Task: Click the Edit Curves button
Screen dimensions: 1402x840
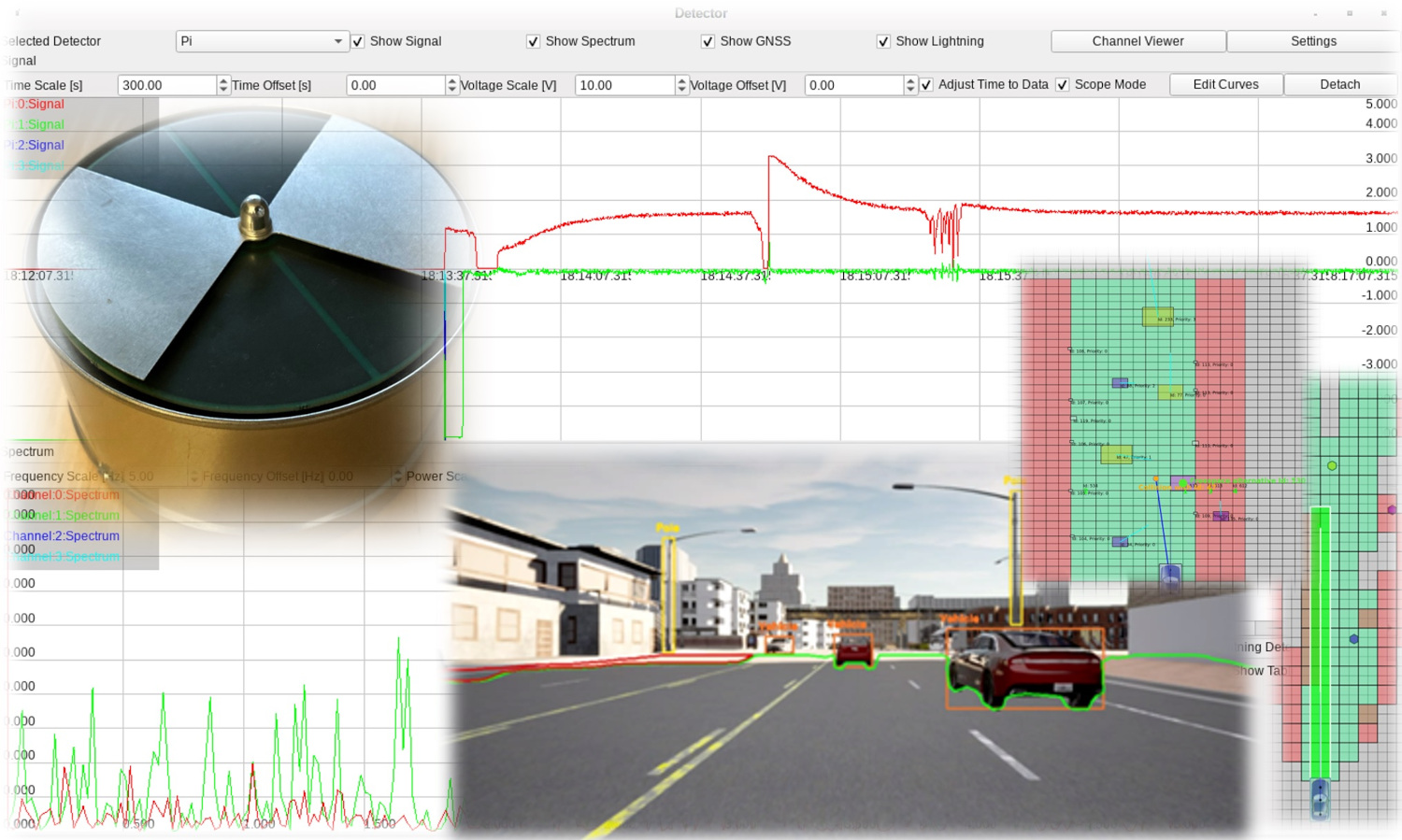Action: coord(1225,84)
